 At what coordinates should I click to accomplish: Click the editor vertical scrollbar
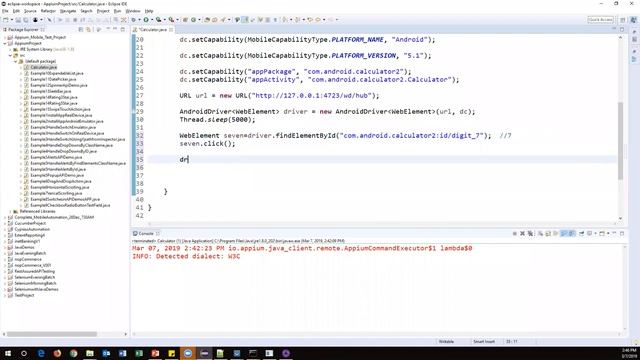point(620,141)
